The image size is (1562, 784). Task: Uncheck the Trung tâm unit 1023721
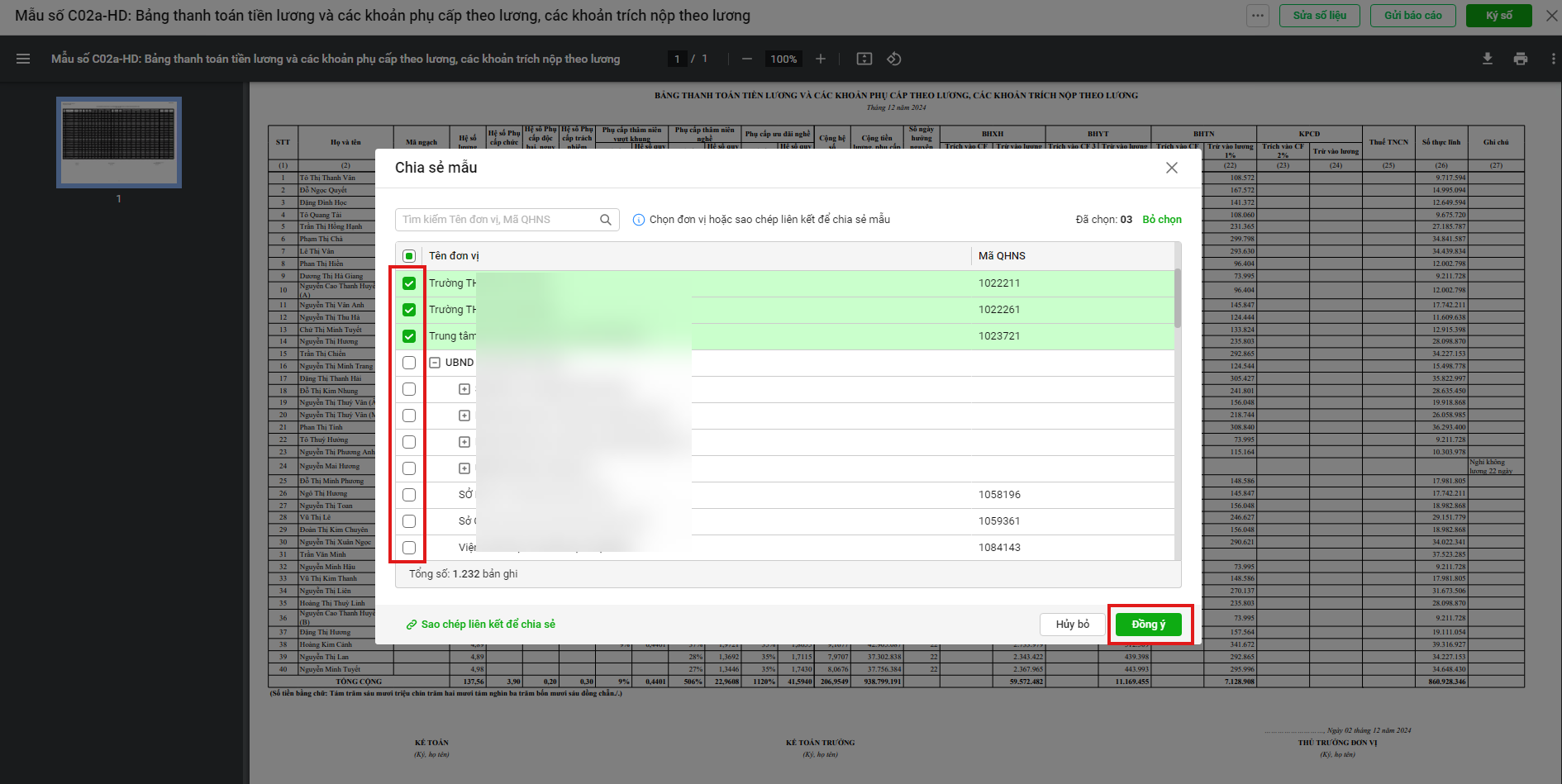click(409, 336)
